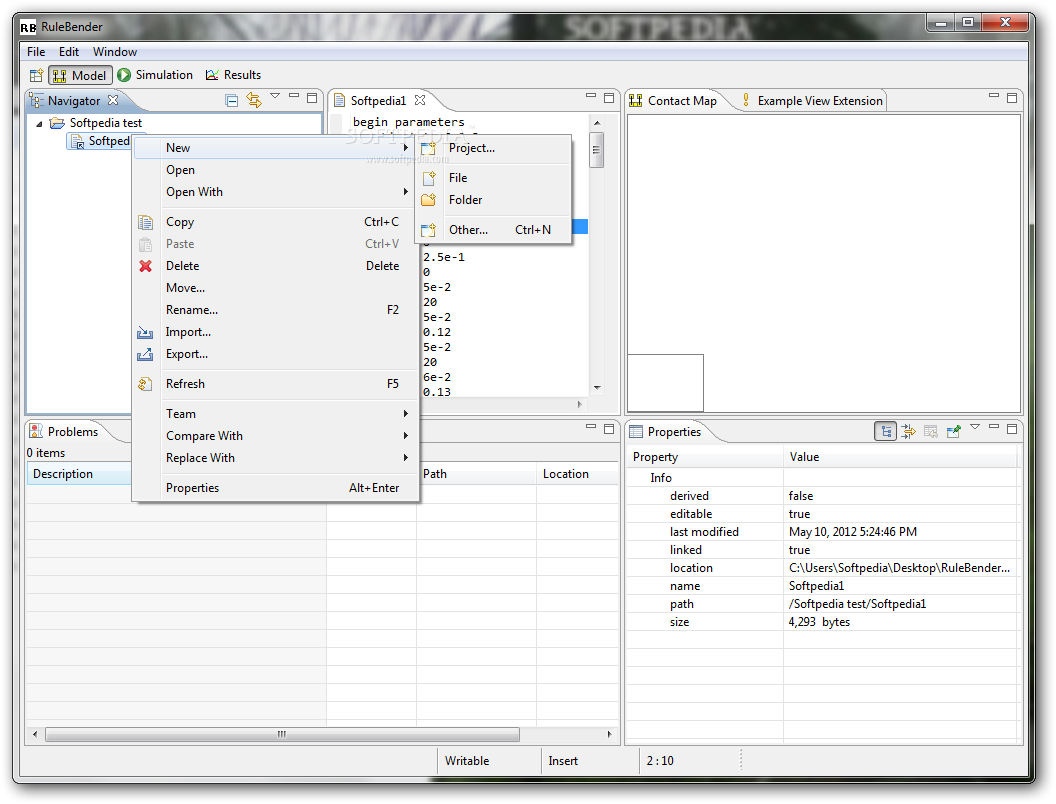Image resolution: width=1056 pixels, height=804 pixels.
Task: Click Delete with red X icon
Action: [275, 266]
